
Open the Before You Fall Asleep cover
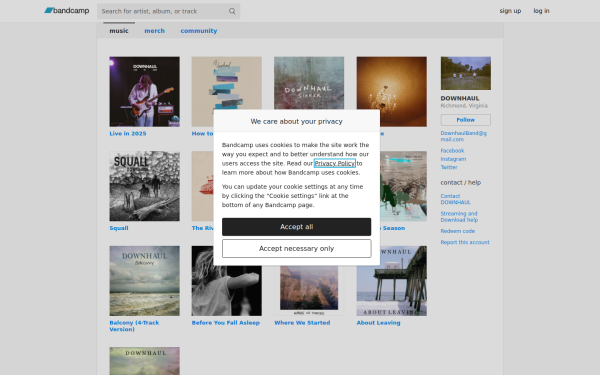[227, 291]
